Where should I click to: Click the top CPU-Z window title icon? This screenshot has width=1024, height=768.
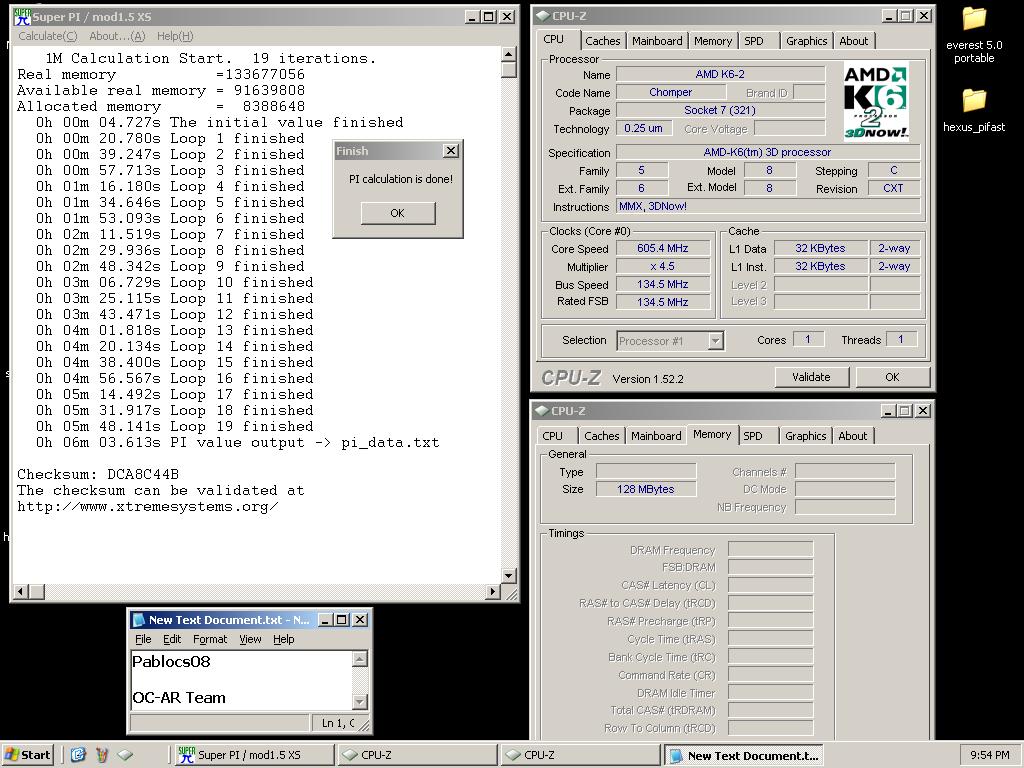click(542, 16)
